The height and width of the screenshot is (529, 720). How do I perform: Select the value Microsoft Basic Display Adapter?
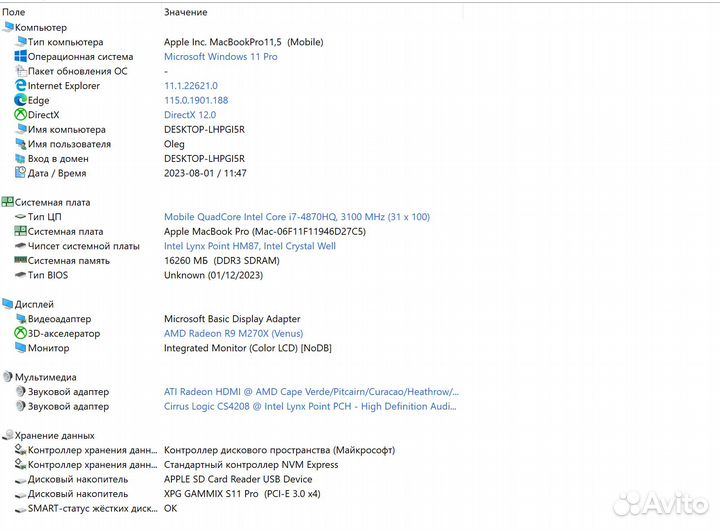(x=232, y=319)
